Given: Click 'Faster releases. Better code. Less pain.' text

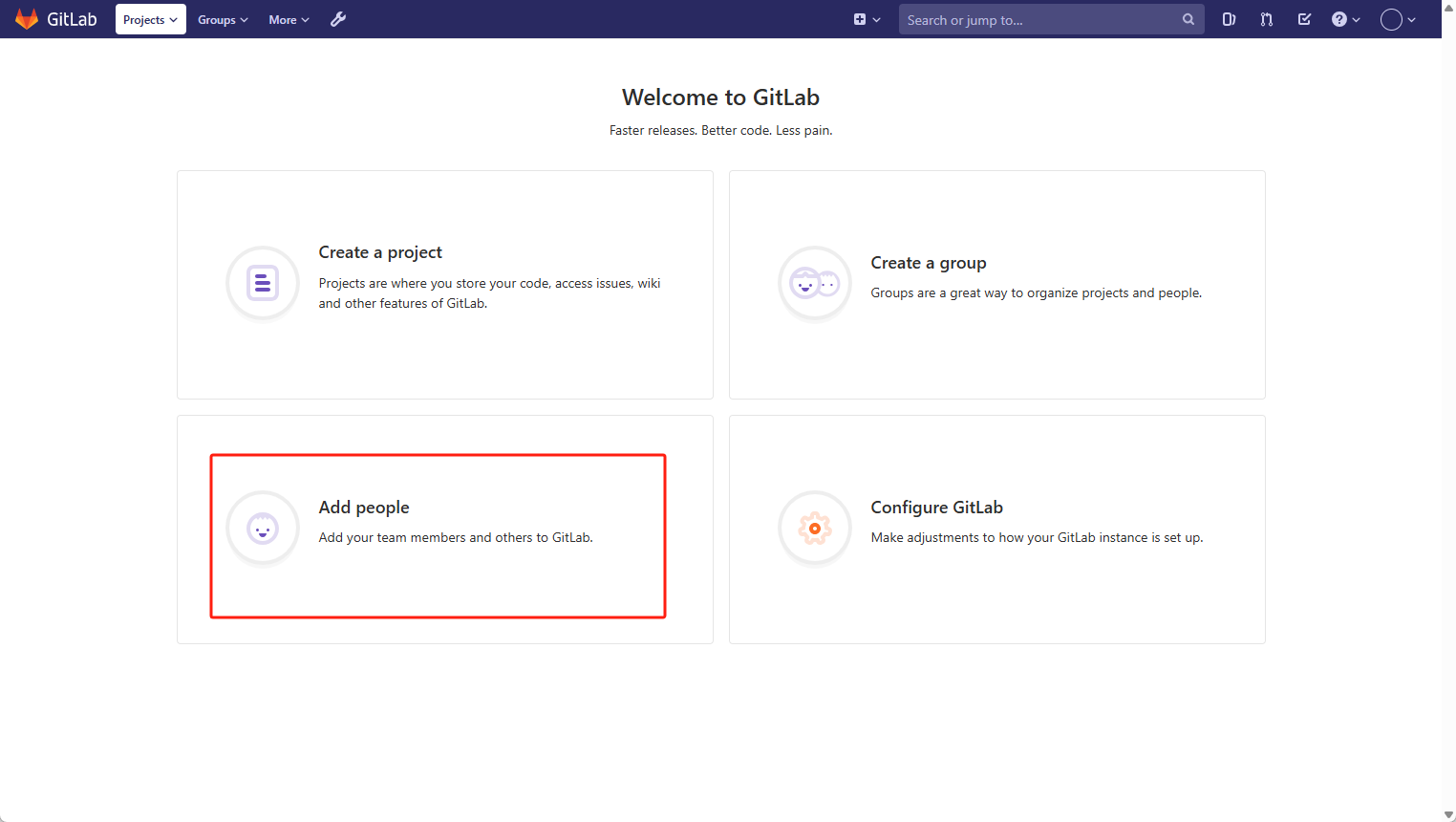Looking at the screenshot, I should click(x=721, y=130).
